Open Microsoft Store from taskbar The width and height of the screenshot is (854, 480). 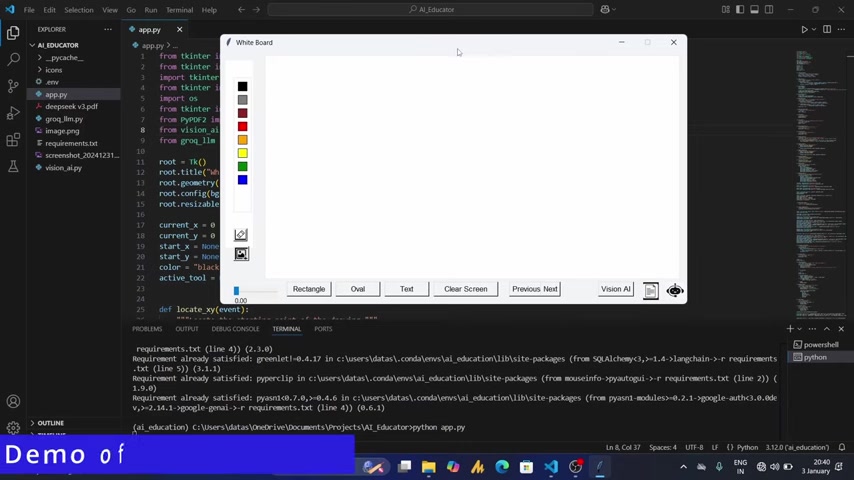(x=526, y=467)
